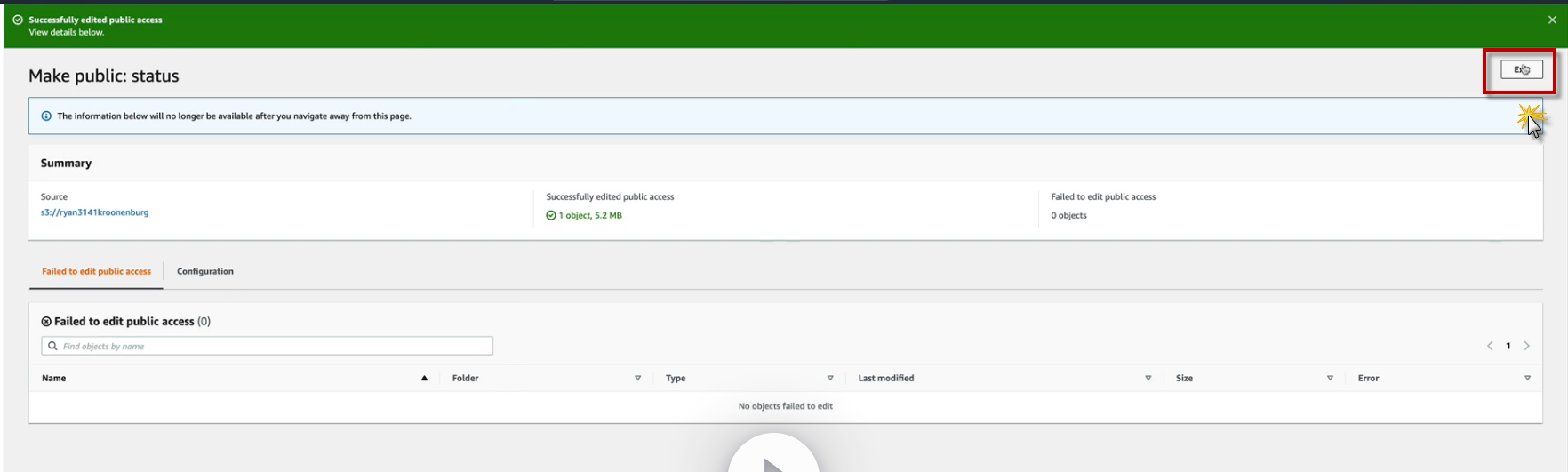The width and height of the screenshot is (1568, 472).
Task: Open the s3://ryan3141kroonenburg source link
Action: coord(94,212)
